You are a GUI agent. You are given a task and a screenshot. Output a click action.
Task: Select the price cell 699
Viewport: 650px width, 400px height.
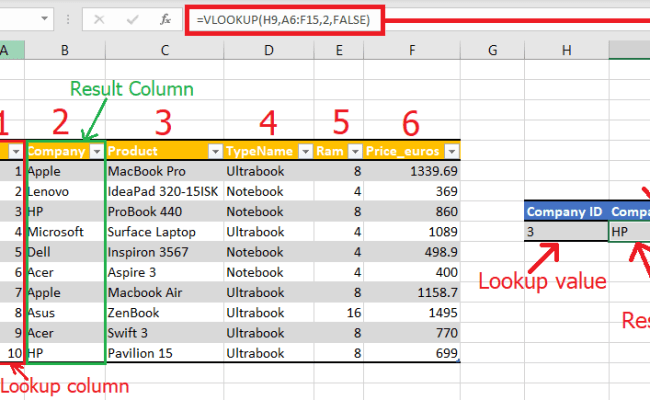pos(412,353)
